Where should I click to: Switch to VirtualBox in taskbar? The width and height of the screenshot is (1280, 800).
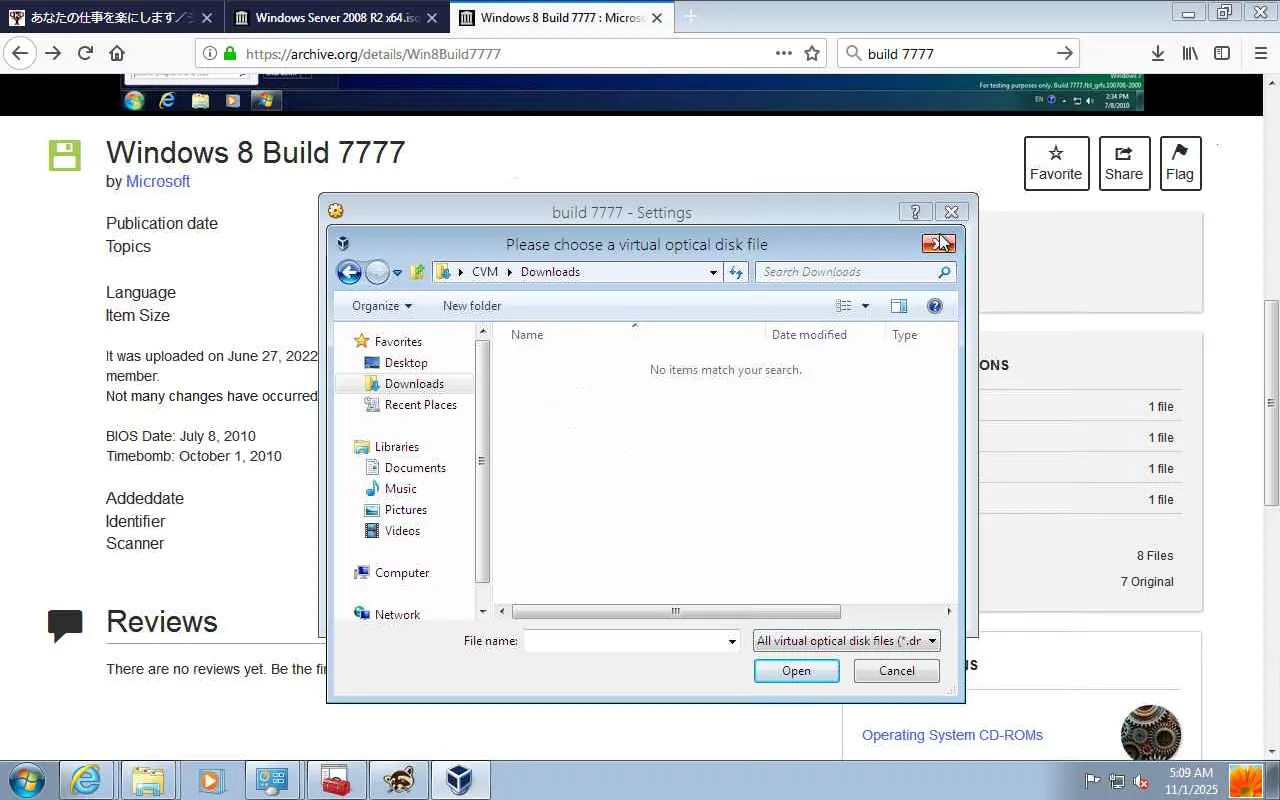[x=460, y=780]
